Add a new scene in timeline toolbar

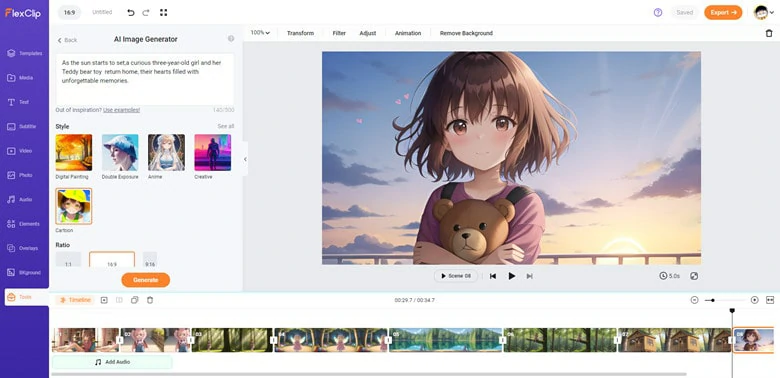[x=104, y=300]
